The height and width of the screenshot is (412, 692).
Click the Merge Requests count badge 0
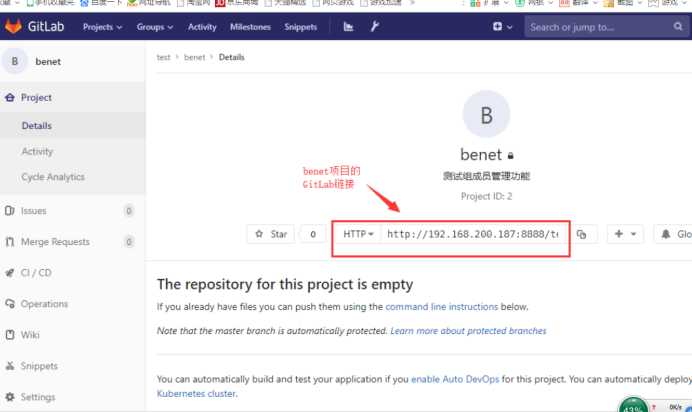pyautogui.click(x=129, y=242)
